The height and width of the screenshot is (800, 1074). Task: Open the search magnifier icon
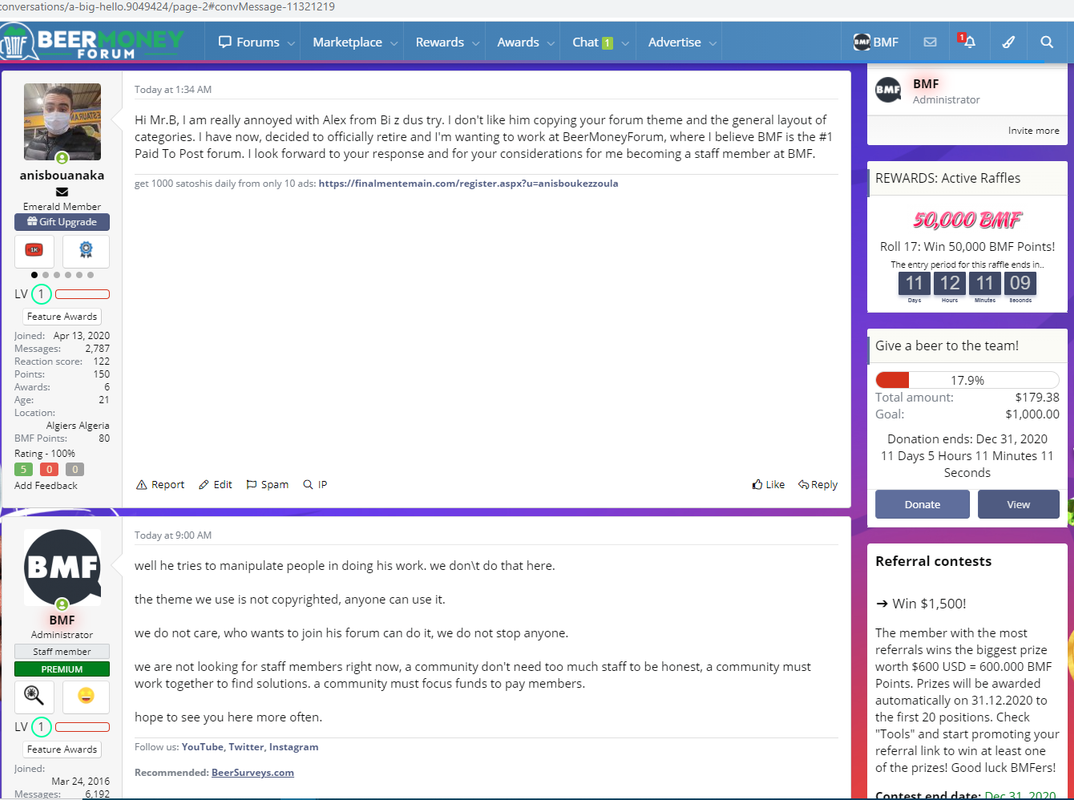(x=1047, y=42)
